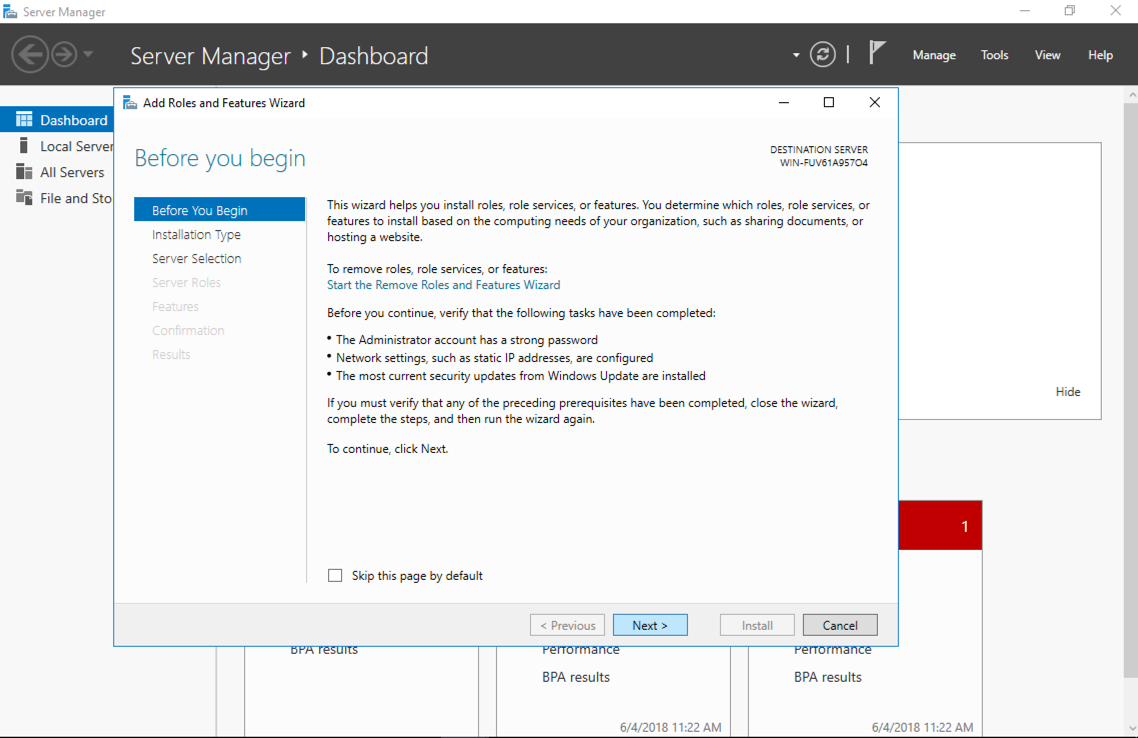Click the Server Manager app icon in title bar
This screenshot has height=738, width=1138.
click(x=10, y=12)
